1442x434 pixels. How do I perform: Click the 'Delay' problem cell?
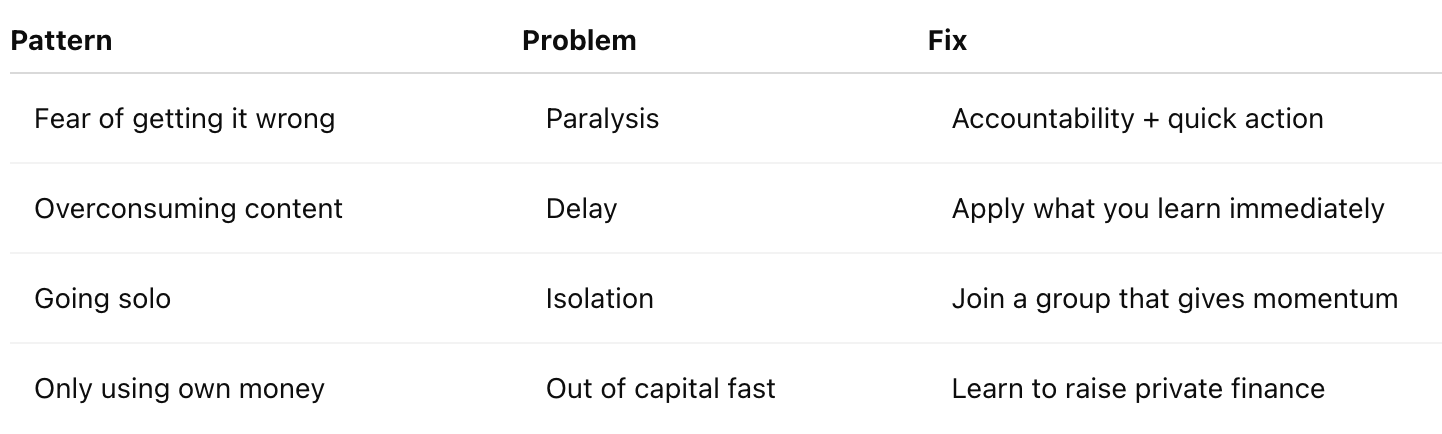pyautogui.click(x=581, y=209)
